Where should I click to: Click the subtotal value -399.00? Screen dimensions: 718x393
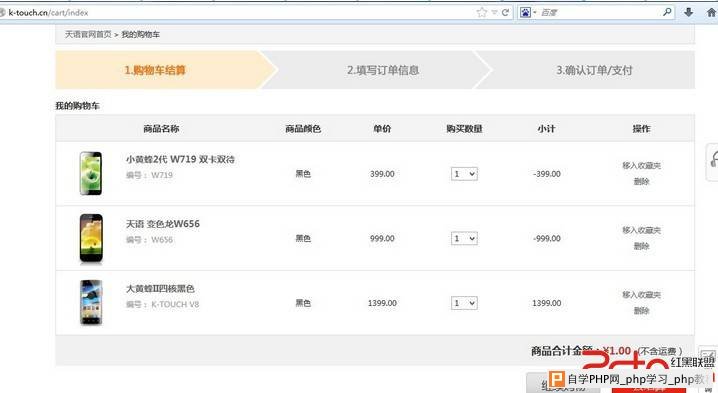click(x=547, y=174)
